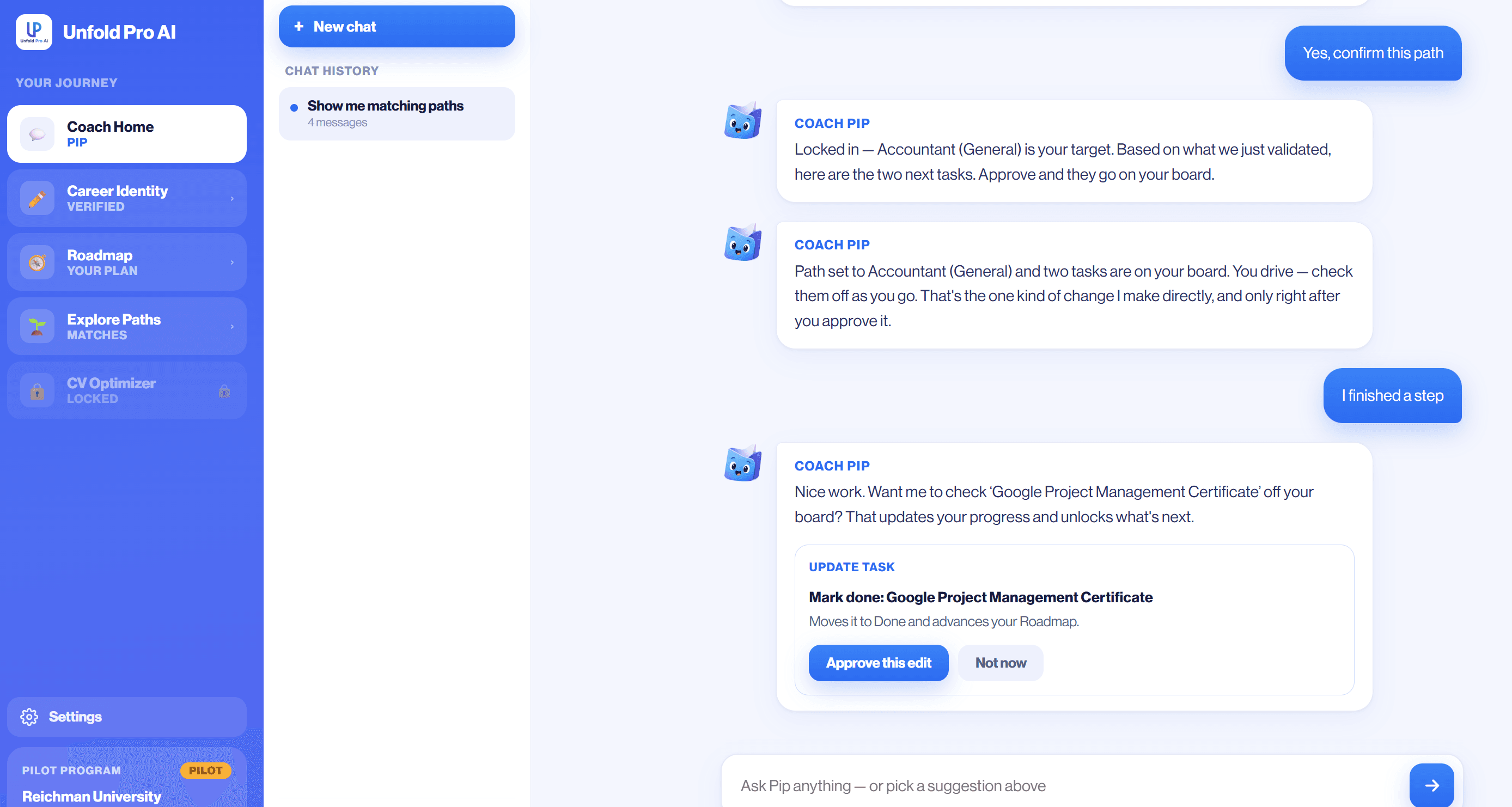Click 'PILOT PROGRAM' label
Viewport: 1512px width, 807px height.
point(71,771)
